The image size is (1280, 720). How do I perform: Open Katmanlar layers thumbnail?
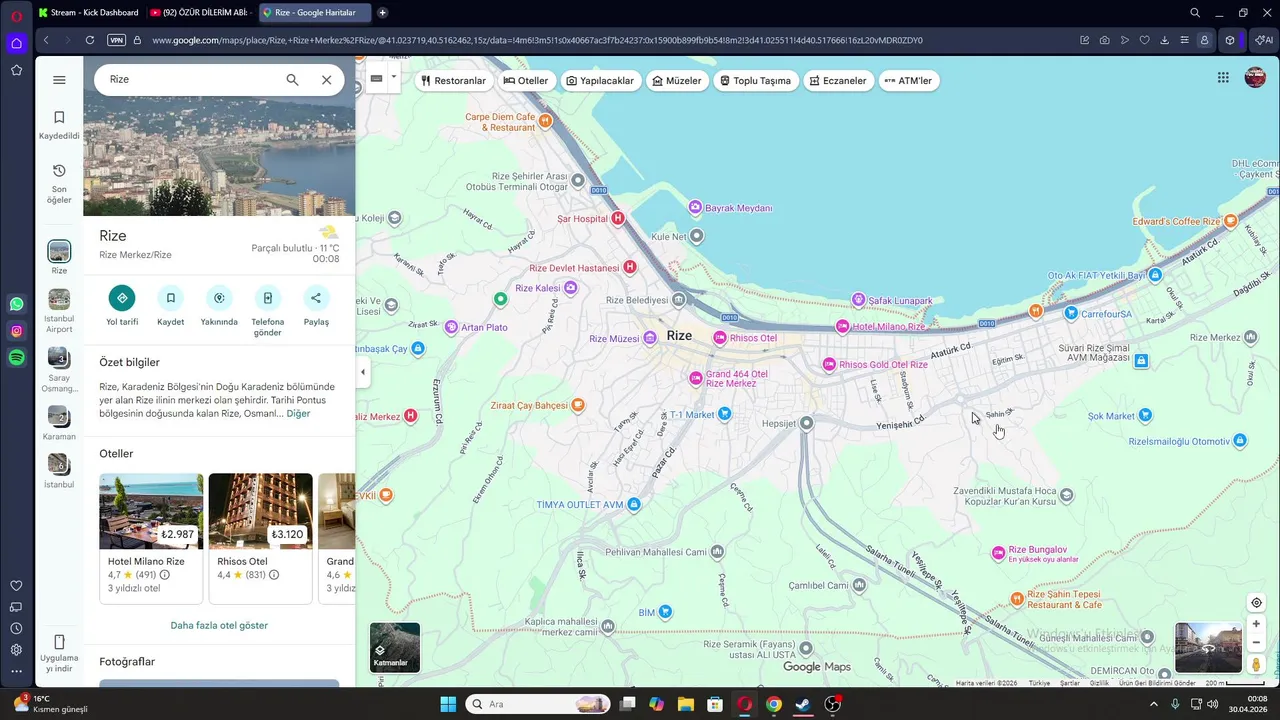(x=395, y=647)
